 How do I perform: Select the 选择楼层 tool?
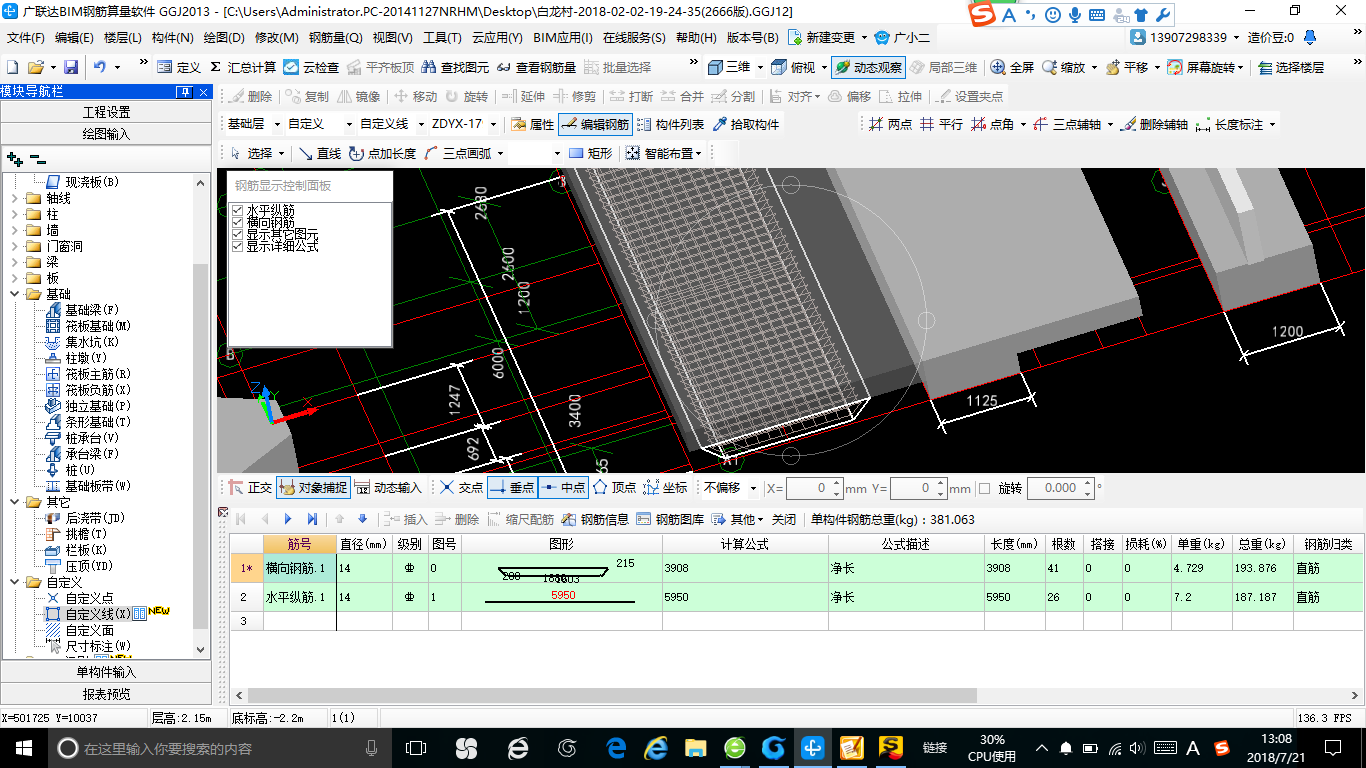click(x=1291, y=67)
